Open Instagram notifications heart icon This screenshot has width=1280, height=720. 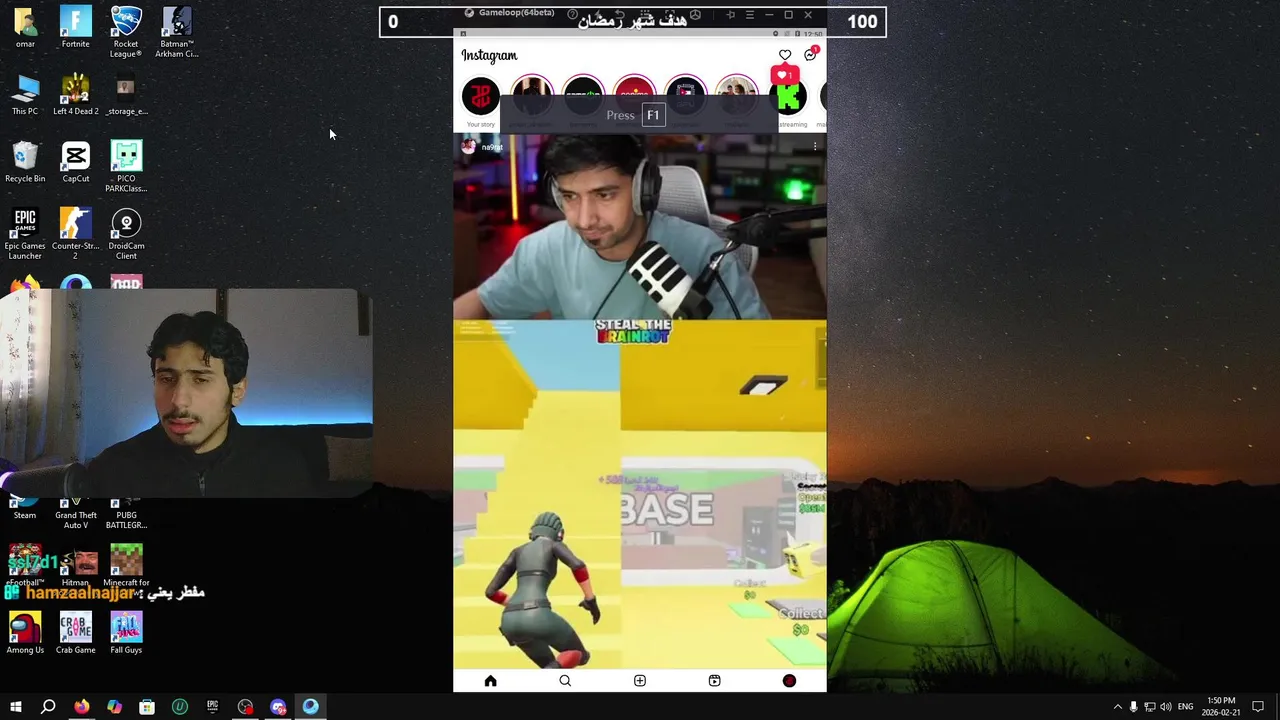785,55
